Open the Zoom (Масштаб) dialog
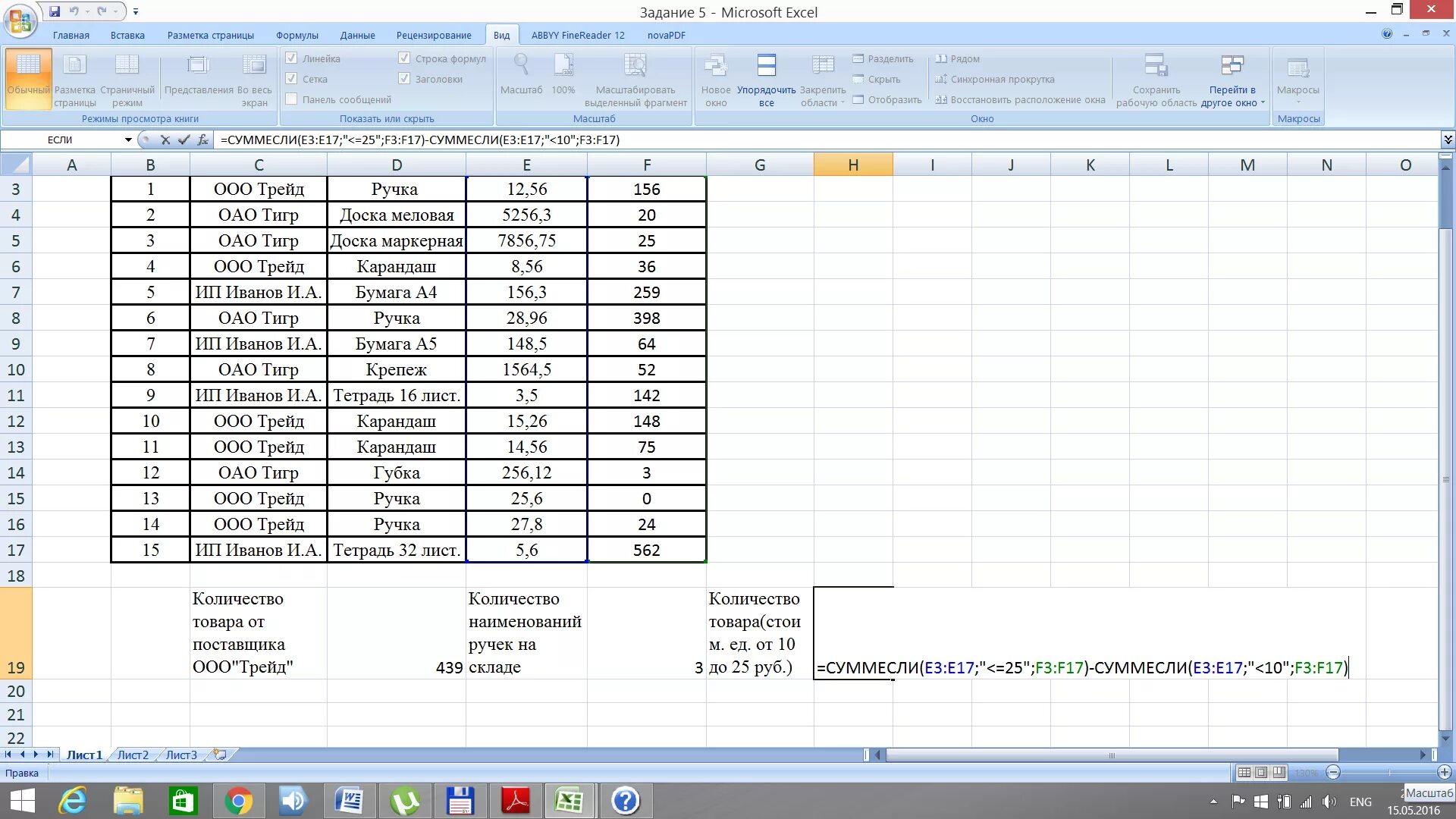 pos(521,74)
